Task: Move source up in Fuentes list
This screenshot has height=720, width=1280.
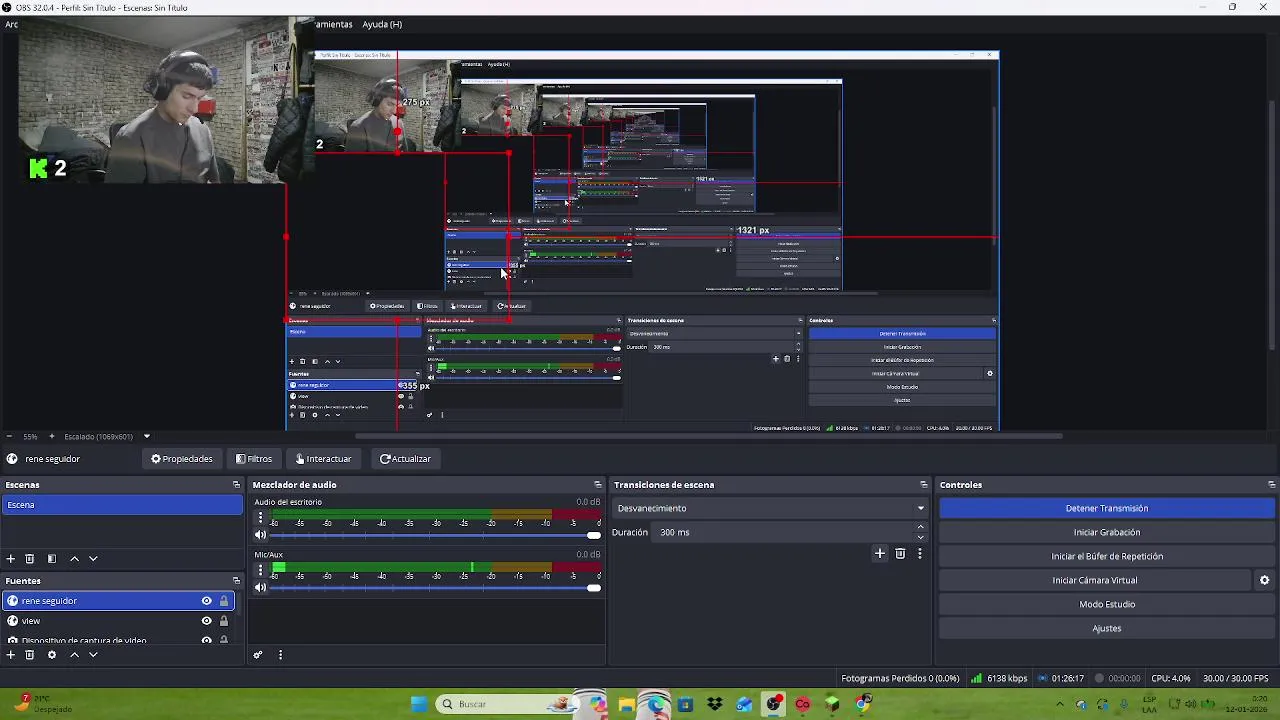Action: [74, 655]
